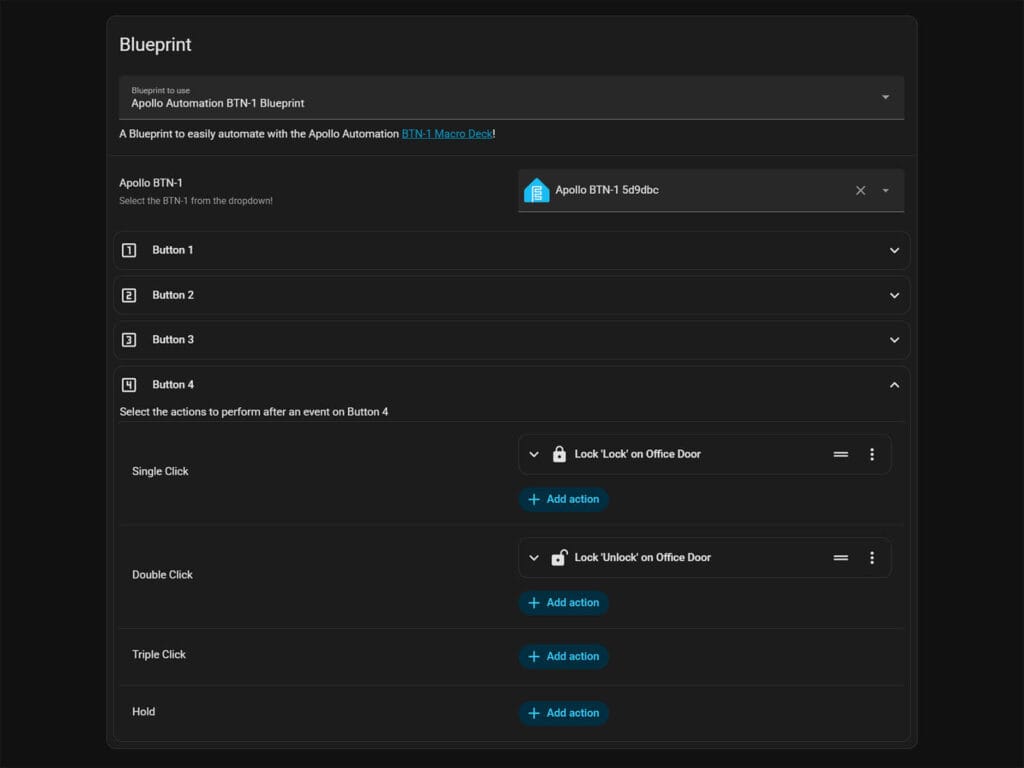Clear the Apollo BTN-1 device selection

coord(860,190)
